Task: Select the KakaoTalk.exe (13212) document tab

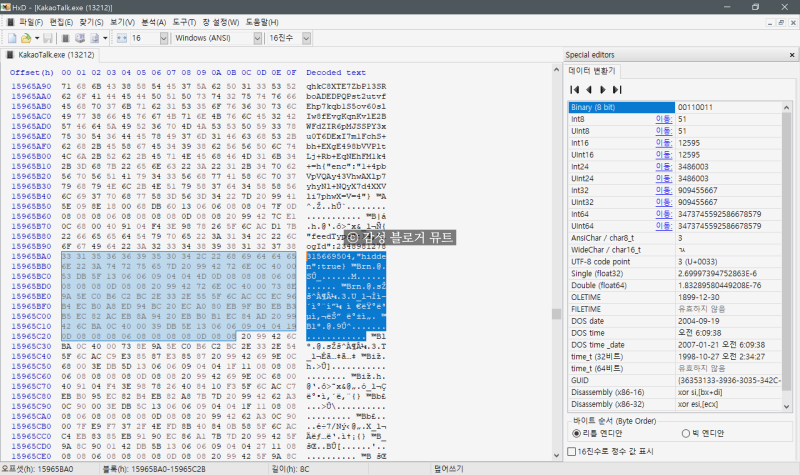Action: (50, 55)
